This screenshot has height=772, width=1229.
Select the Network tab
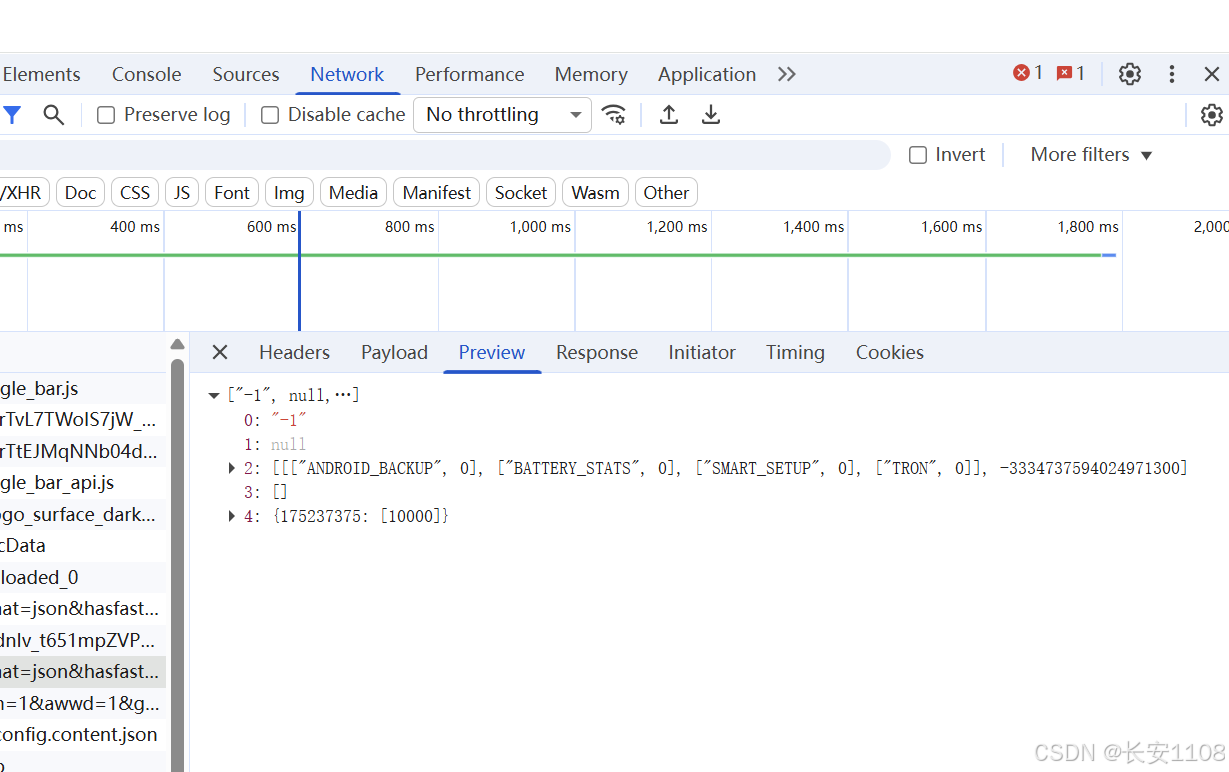click(347, 74)
